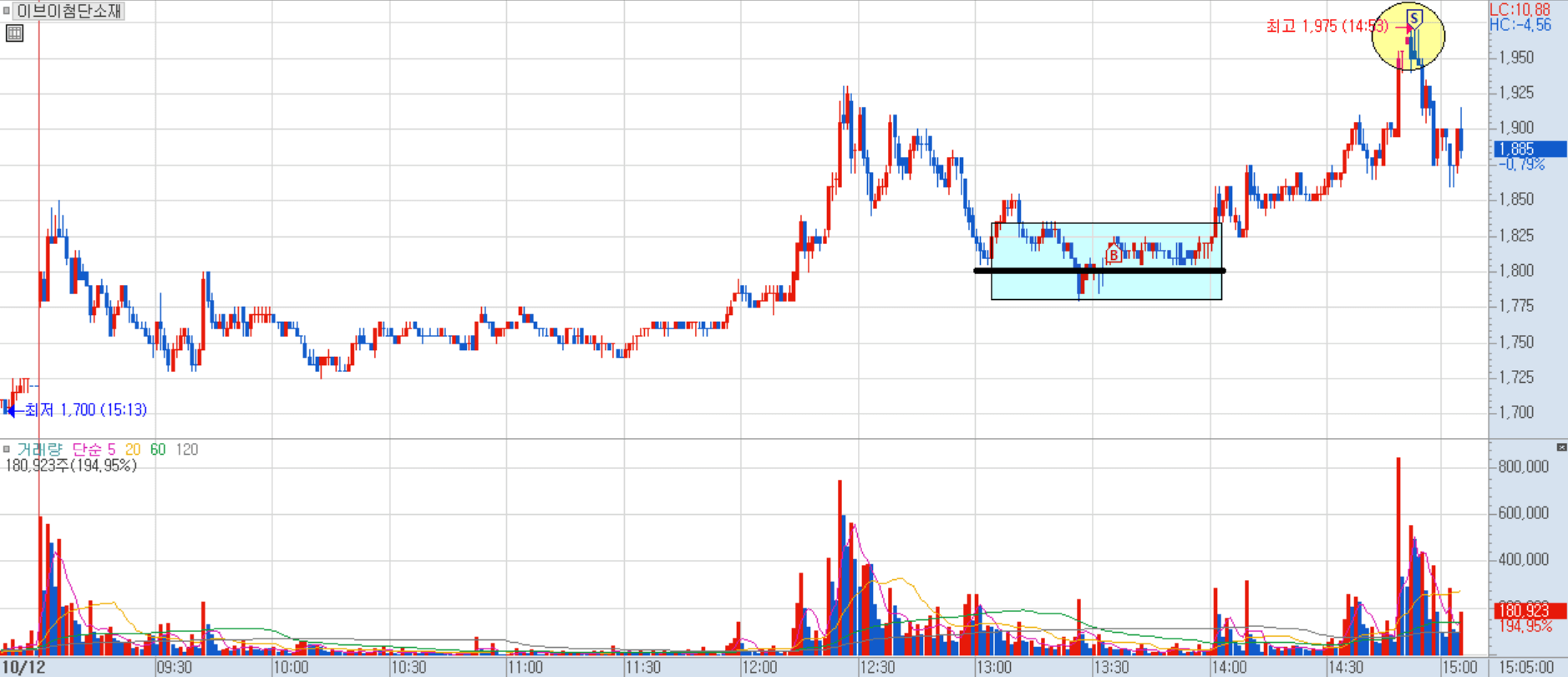Click the data table grid icon

coord(14,33)
